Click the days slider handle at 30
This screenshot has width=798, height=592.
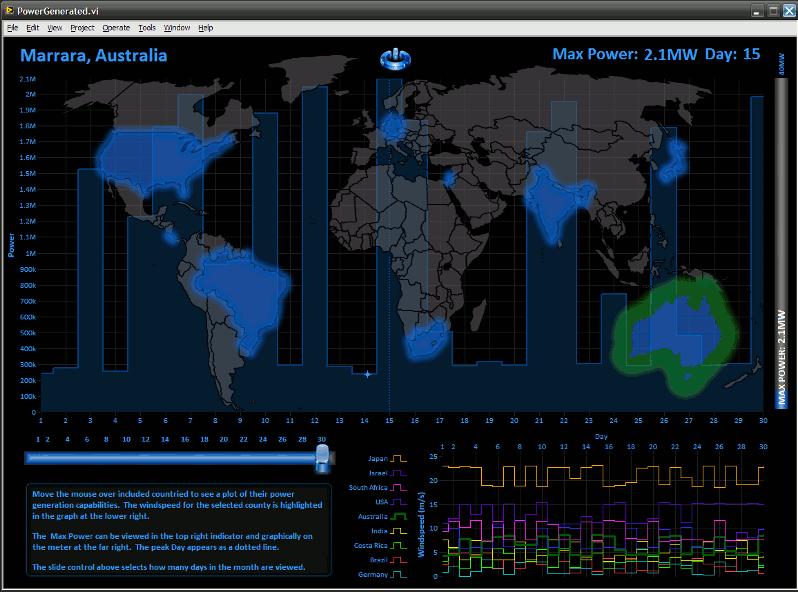322,458
